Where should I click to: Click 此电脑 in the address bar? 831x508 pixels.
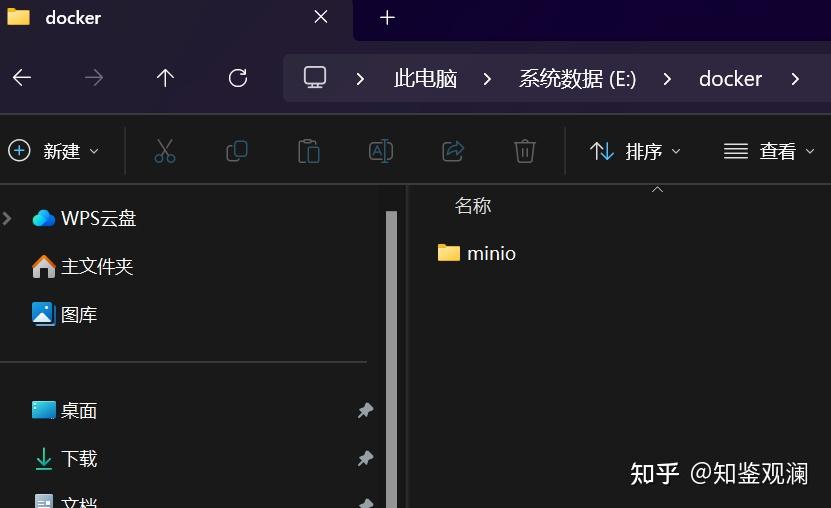coord(426,79)
